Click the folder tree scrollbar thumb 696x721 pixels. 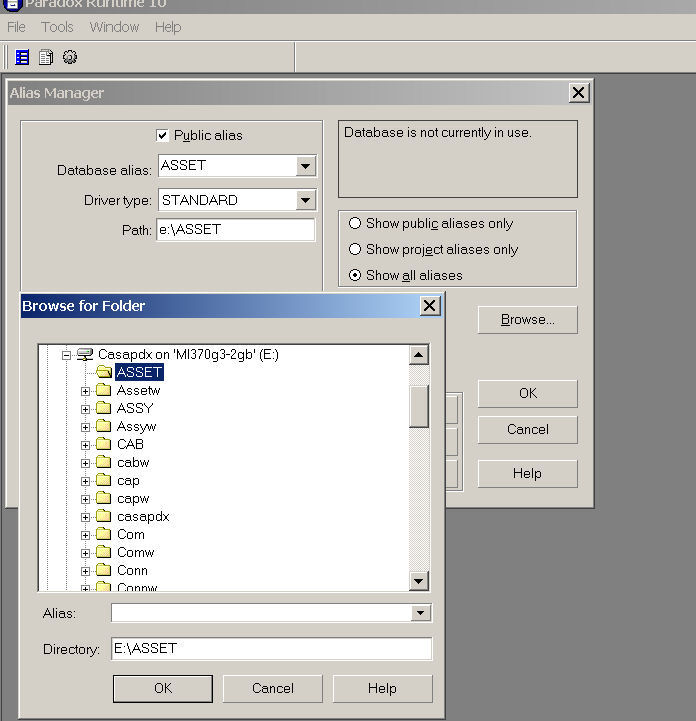click(x=419, y=406)
